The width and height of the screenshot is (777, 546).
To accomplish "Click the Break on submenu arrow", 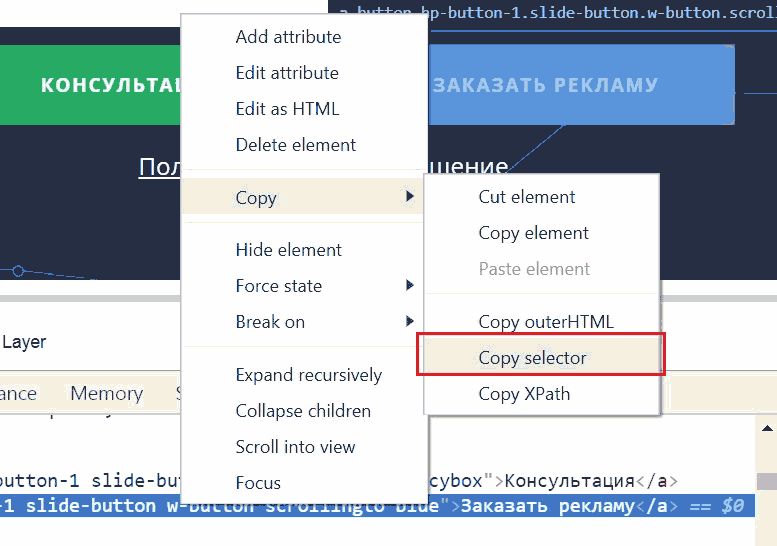I will (409, 321).
